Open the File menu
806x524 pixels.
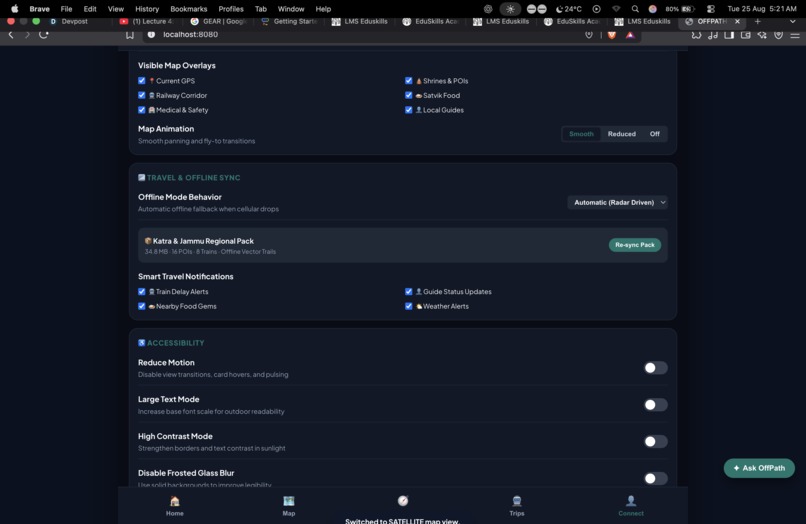click(66, 9)
